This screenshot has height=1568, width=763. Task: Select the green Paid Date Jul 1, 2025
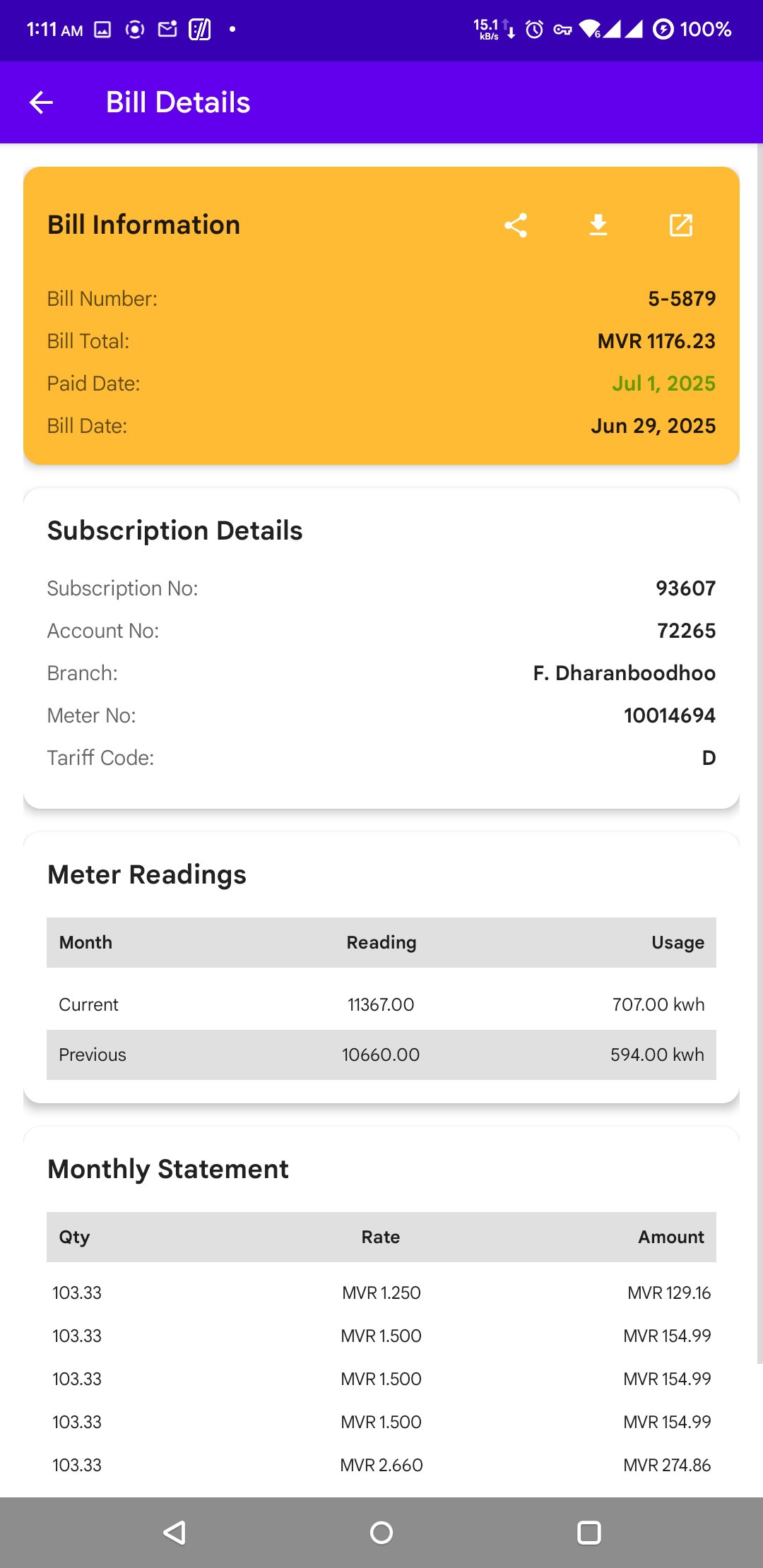pyautogui.click(x=663, y=384)
